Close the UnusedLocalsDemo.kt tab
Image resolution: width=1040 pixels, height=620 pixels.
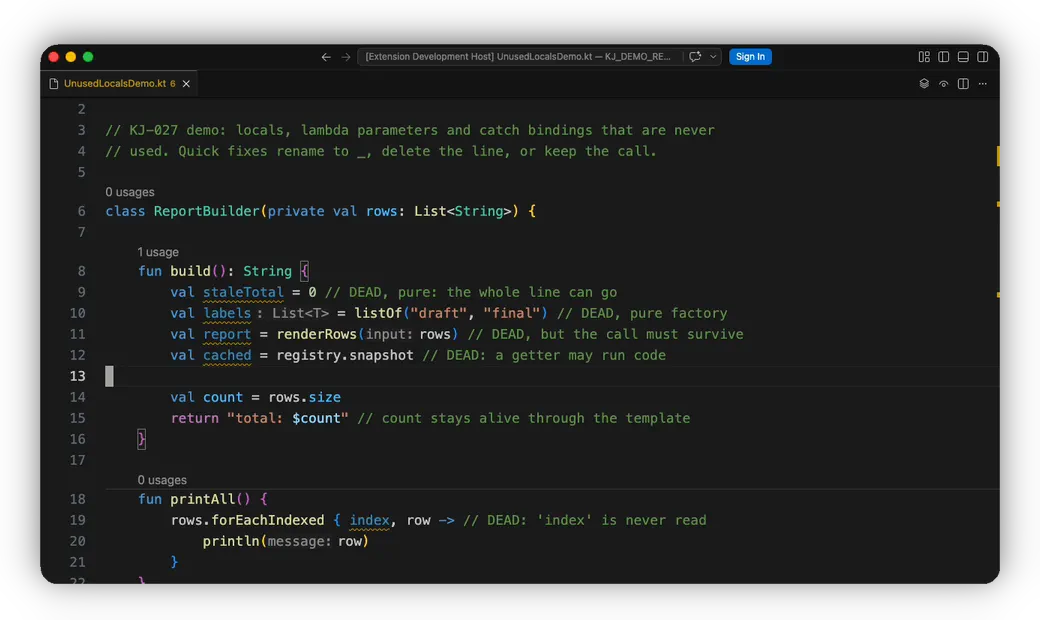click(186, 84)
